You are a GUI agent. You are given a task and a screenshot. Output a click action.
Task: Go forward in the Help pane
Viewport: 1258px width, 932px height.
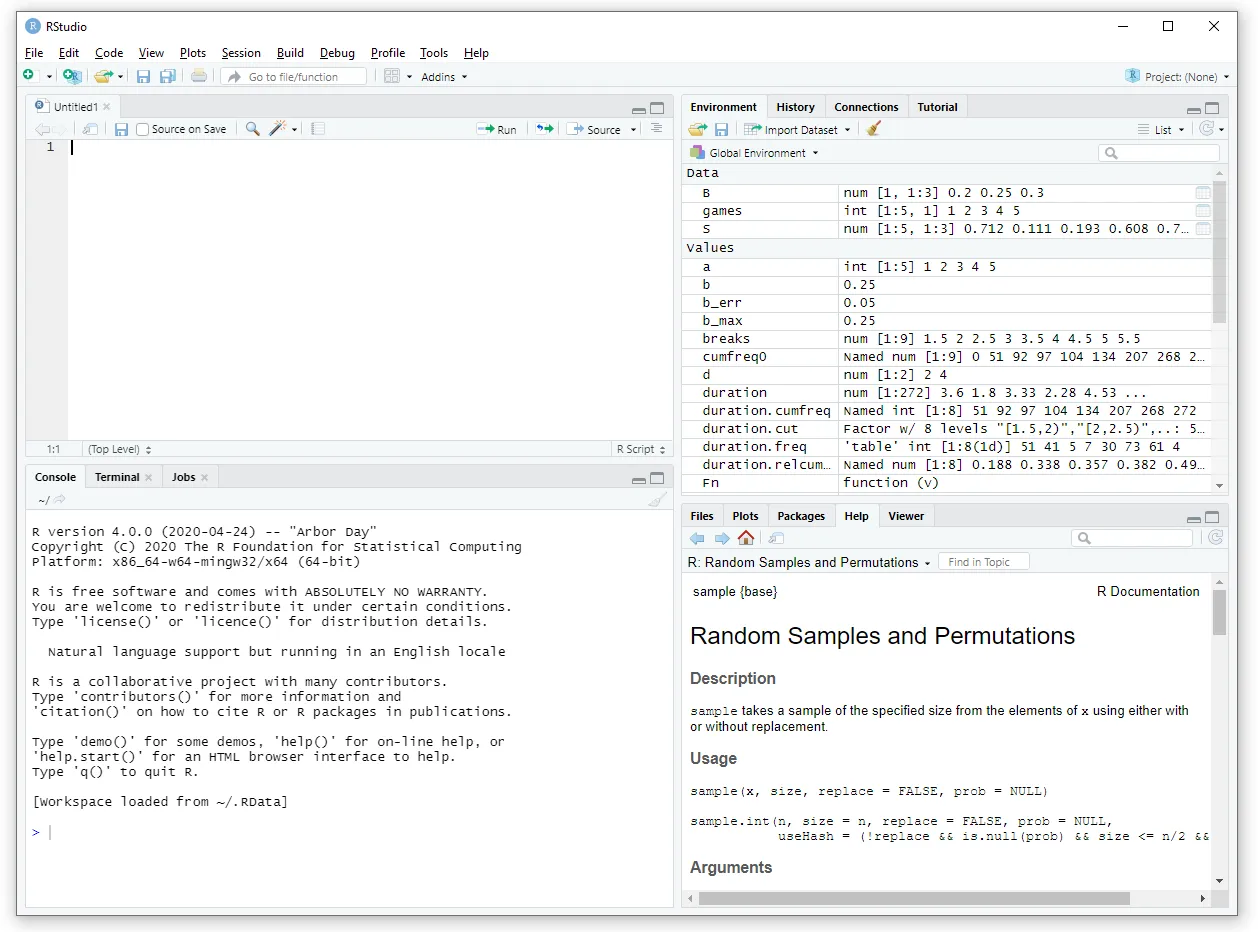tap(721, 538)
